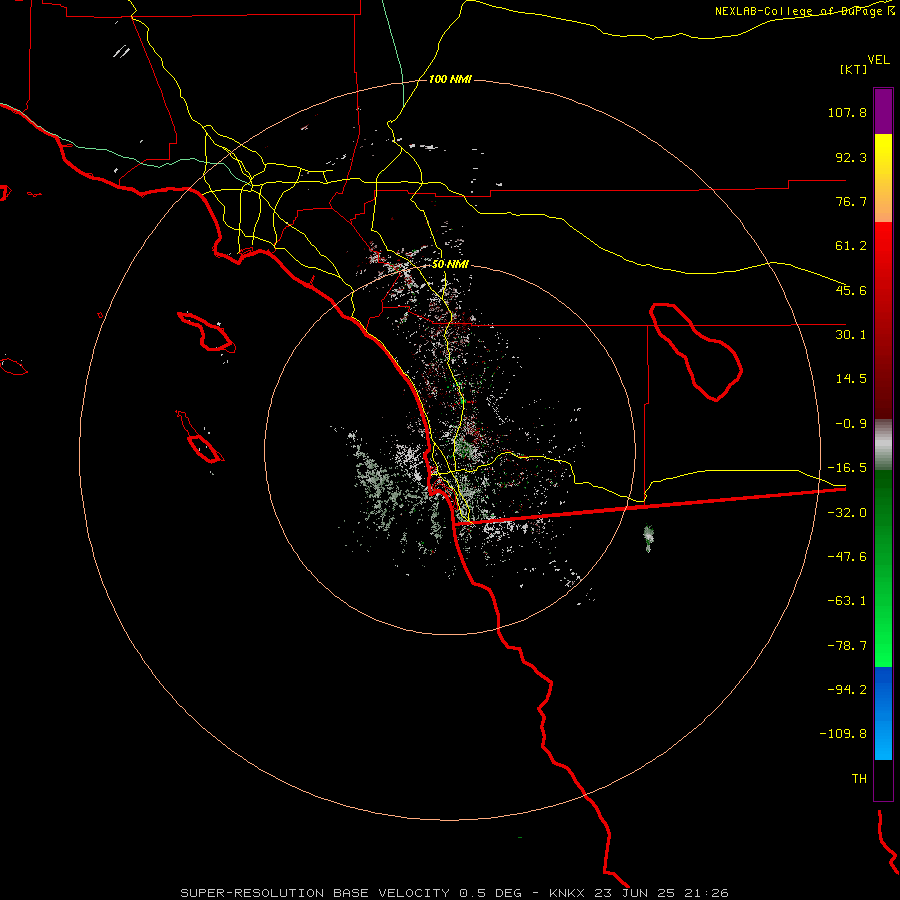Image resolution: width=900 pixels, height=900 pixels.
Task: Select the 45.6 legend value
Action: [851, 290]
